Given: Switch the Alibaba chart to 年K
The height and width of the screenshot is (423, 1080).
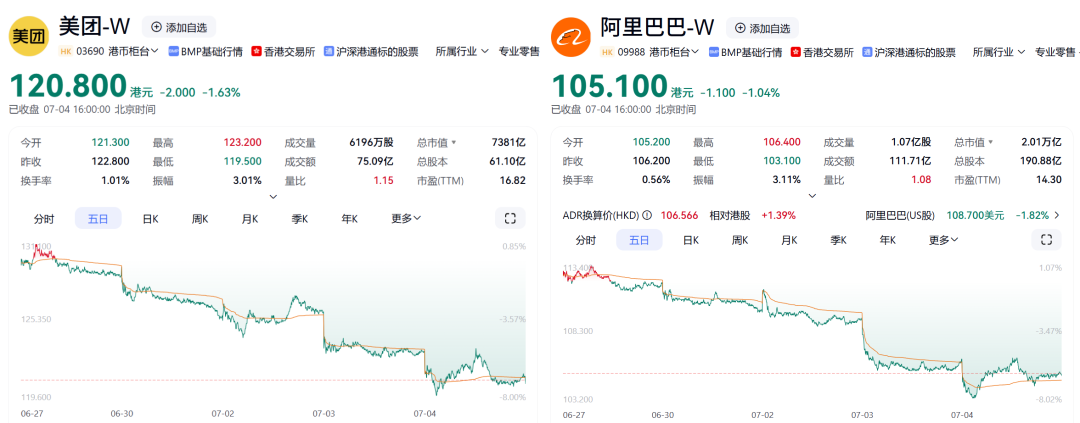Looking at the screenshot, I should pyautogui.click(x=887, y=240).
